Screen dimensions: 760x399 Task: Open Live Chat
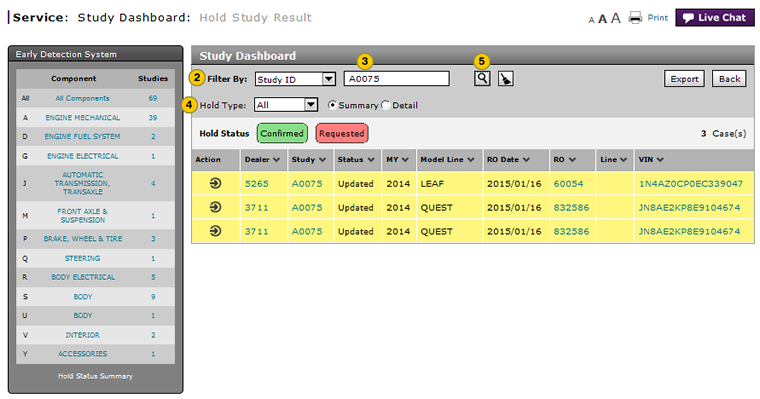tap(714, 18)
